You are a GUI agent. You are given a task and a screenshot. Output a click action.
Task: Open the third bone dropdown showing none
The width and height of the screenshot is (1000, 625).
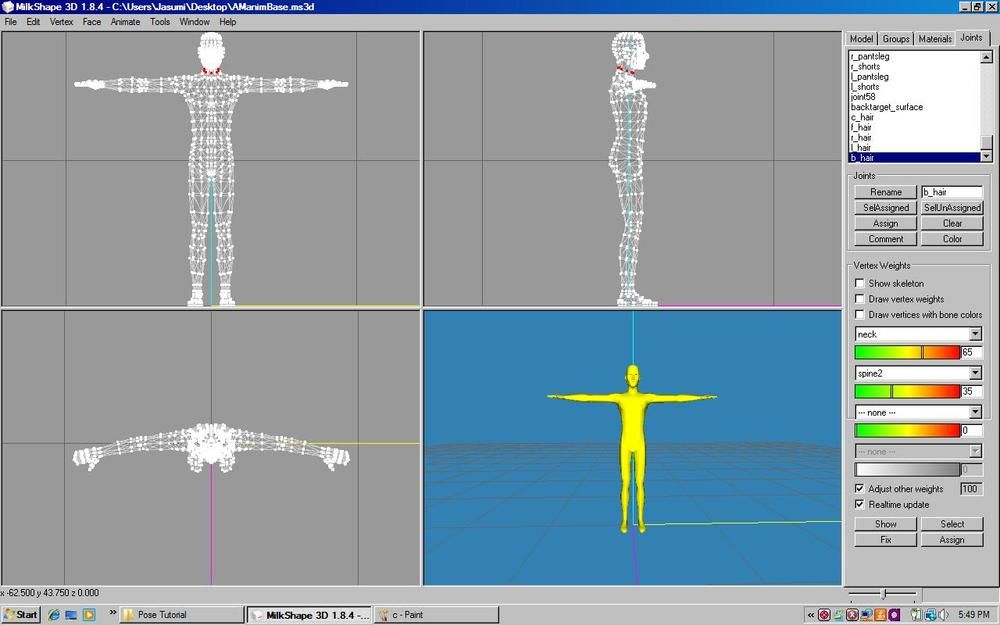(x=975, y=412)
